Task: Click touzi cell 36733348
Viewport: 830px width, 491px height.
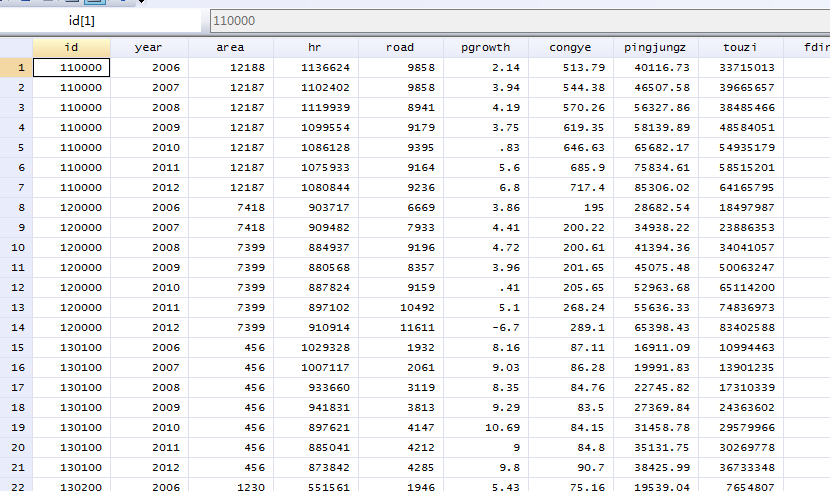Action: [741, 468]
